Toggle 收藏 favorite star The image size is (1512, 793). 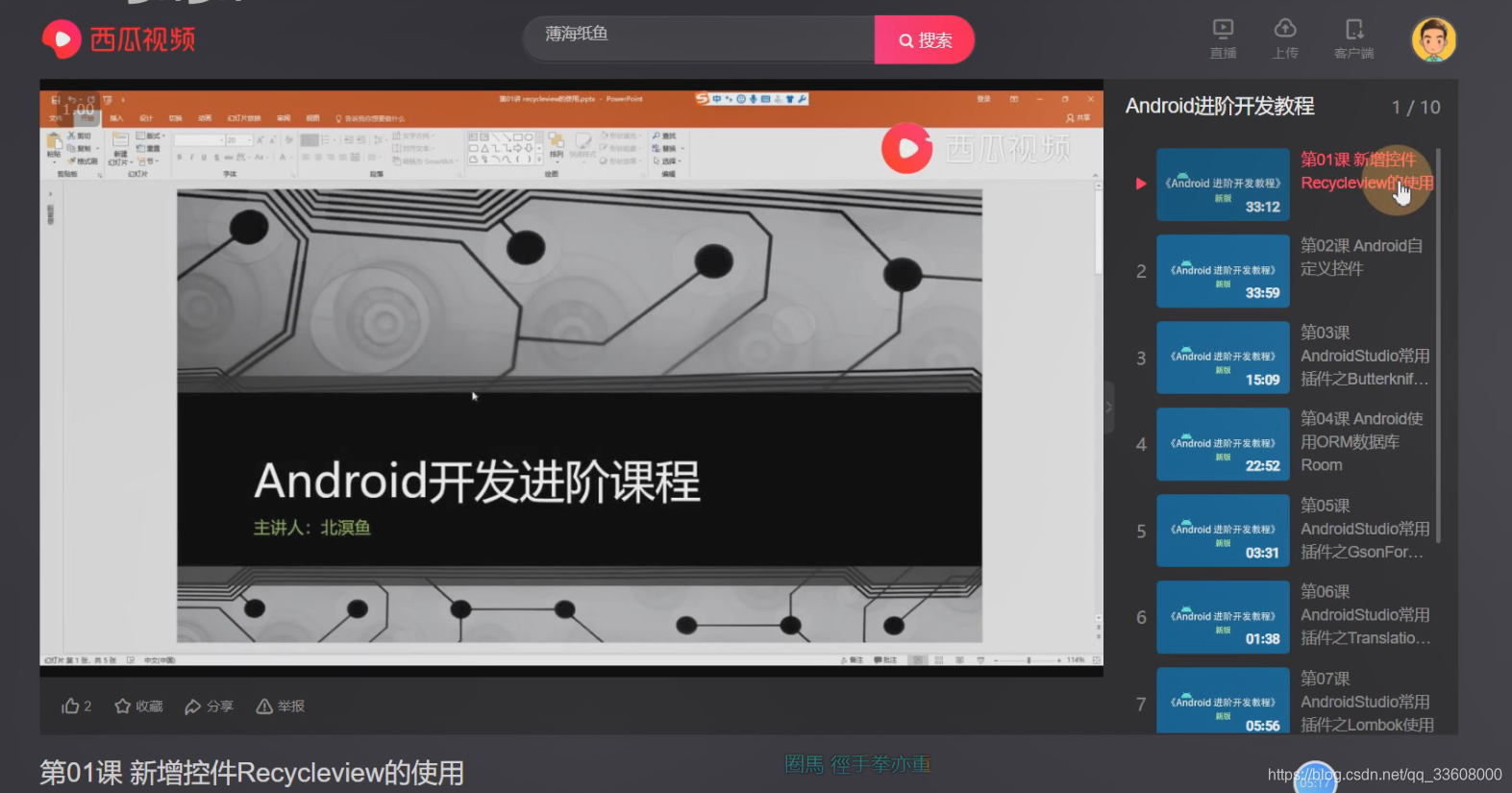138,706
